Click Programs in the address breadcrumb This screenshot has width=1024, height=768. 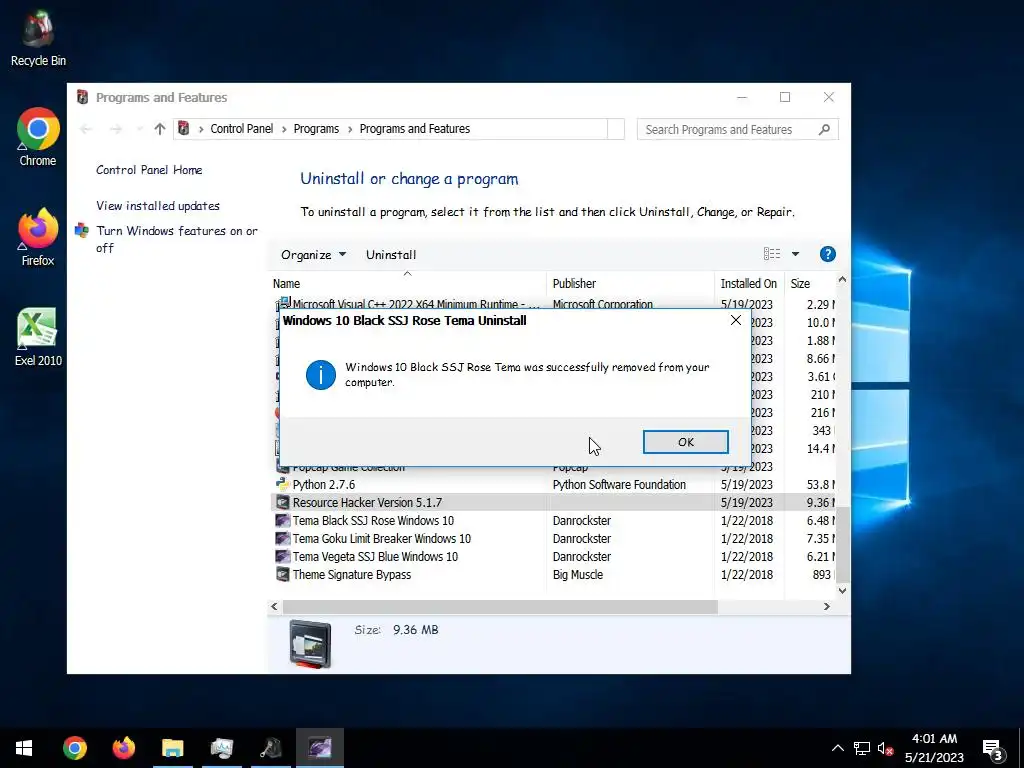click(x=316, y=129)
